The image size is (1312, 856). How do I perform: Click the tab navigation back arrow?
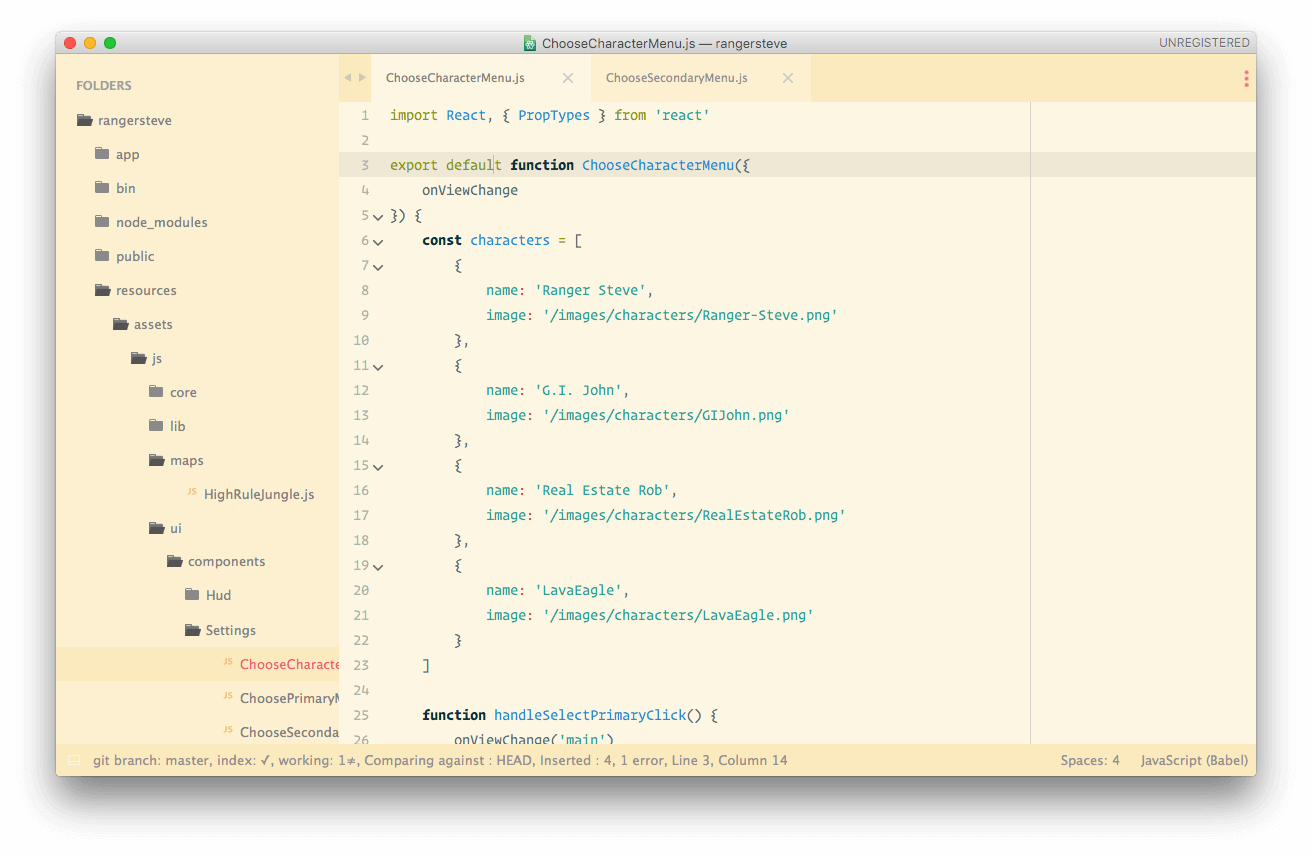(347, 78)
